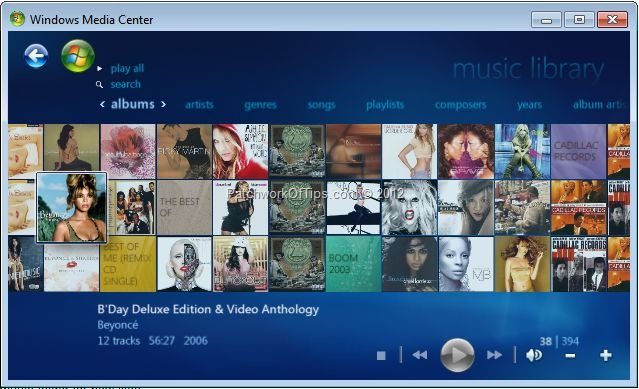Switch to the years view
The height and width of the screenshot is (389, 639).
529,105
